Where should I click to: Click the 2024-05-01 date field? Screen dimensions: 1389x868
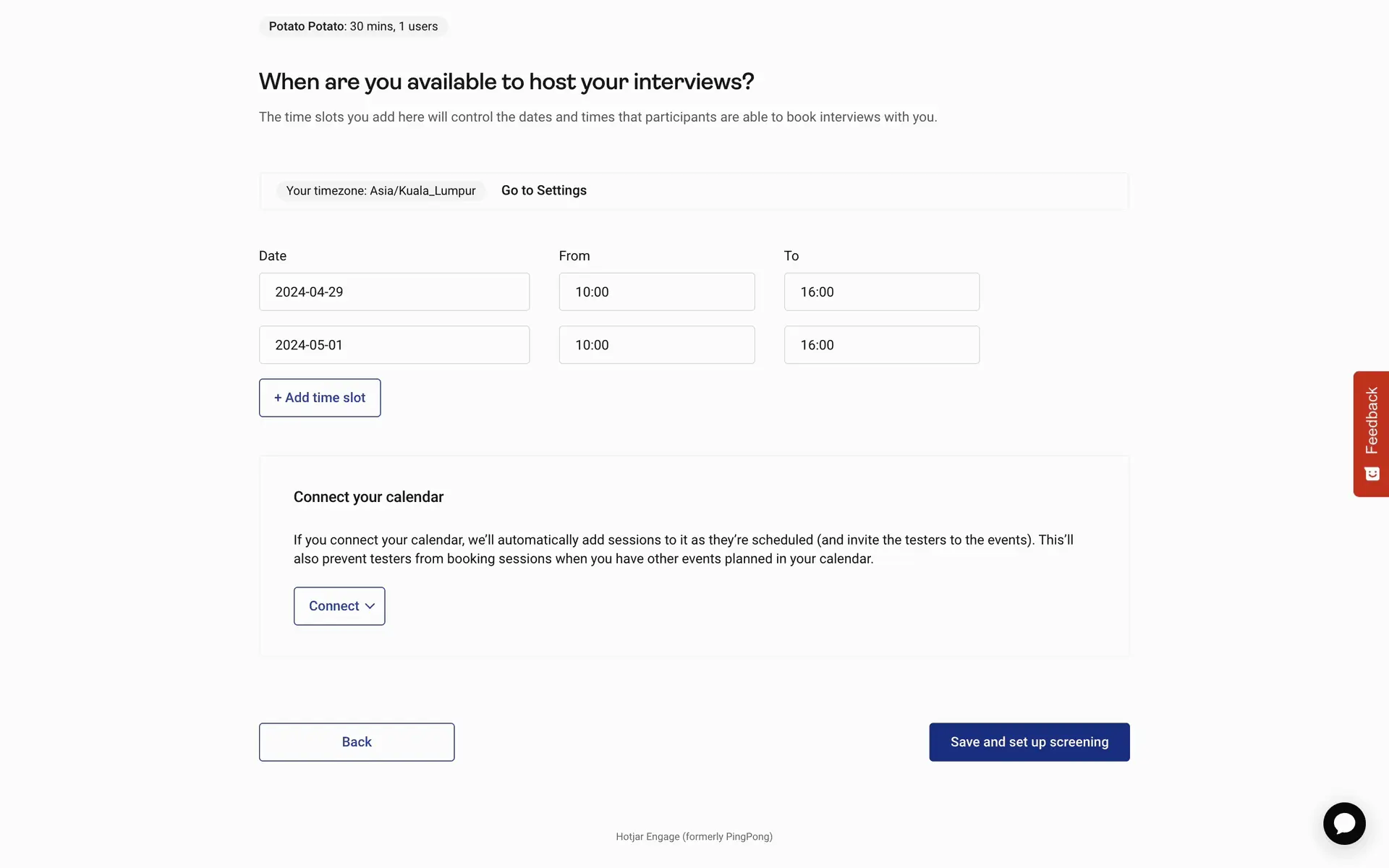[x=394, y=345]
